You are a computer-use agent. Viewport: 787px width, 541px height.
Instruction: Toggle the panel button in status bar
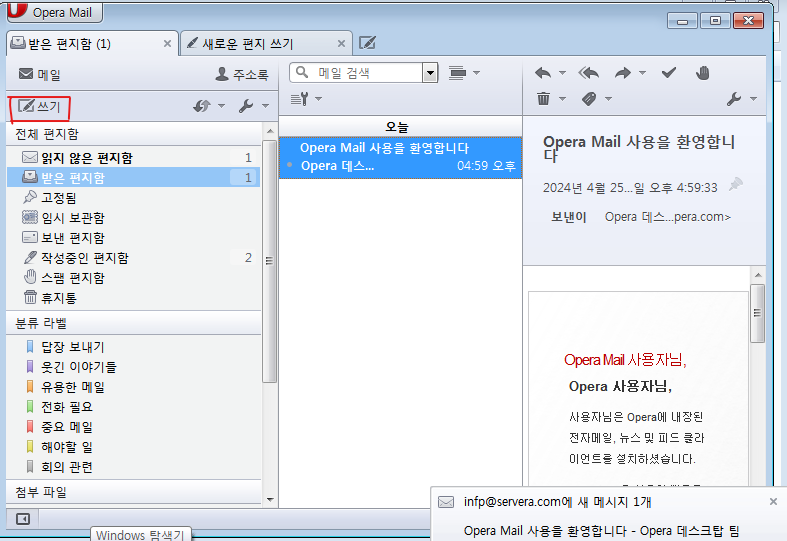coord(23,519)
